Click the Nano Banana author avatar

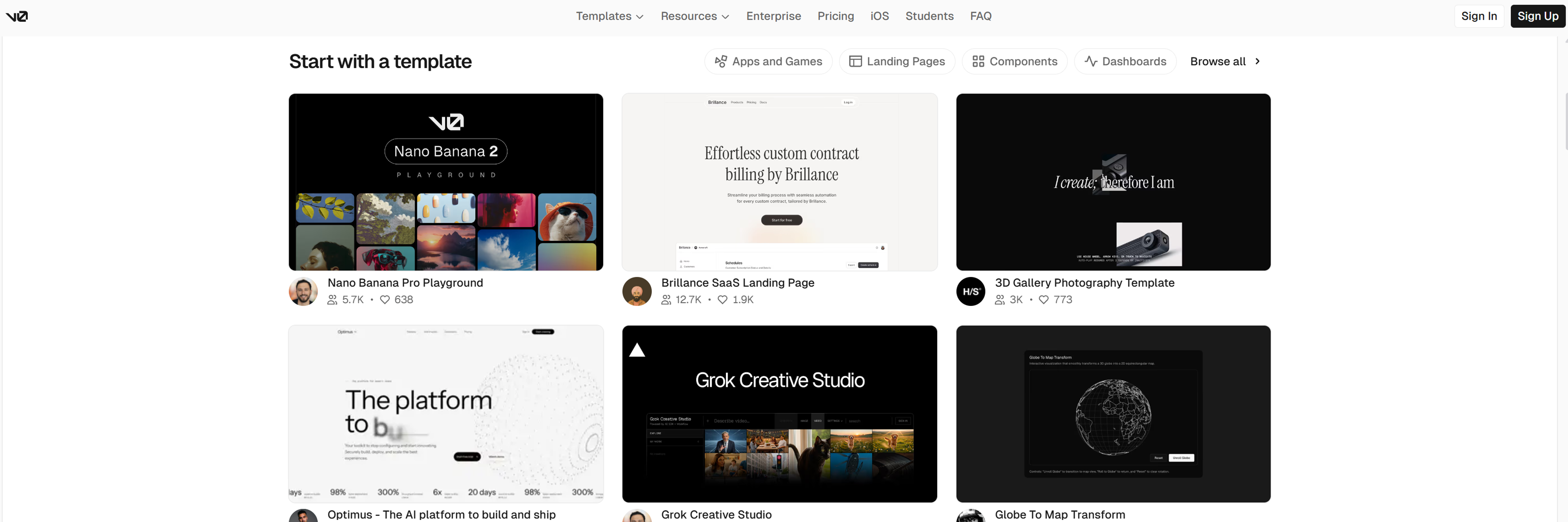(x=303, y=291)
